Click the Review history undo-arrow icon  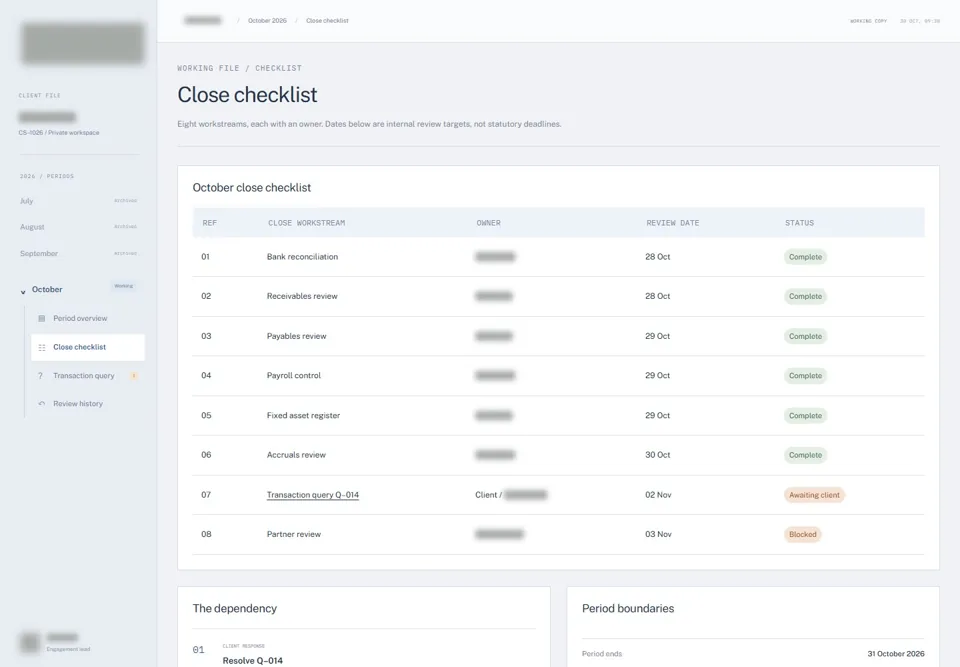point(42,404)
